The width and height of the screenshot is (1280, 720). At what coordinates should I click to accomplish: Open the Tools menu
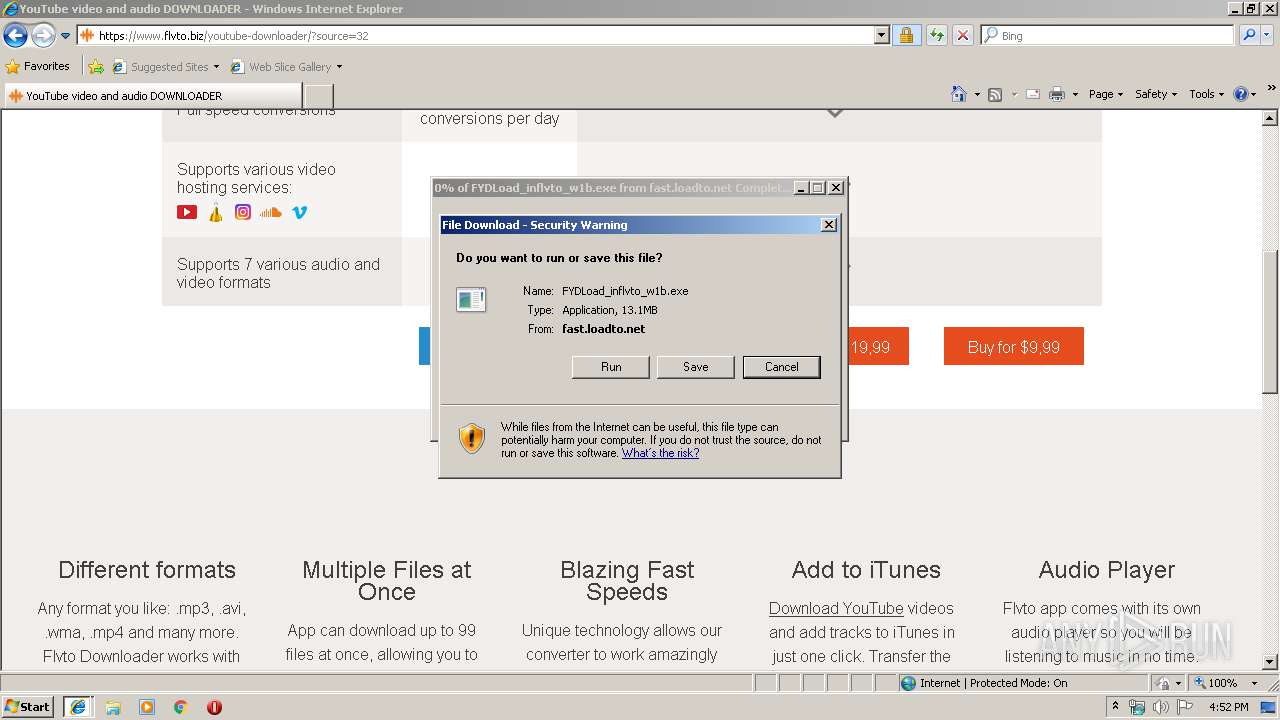click(x=1207, y=94)
